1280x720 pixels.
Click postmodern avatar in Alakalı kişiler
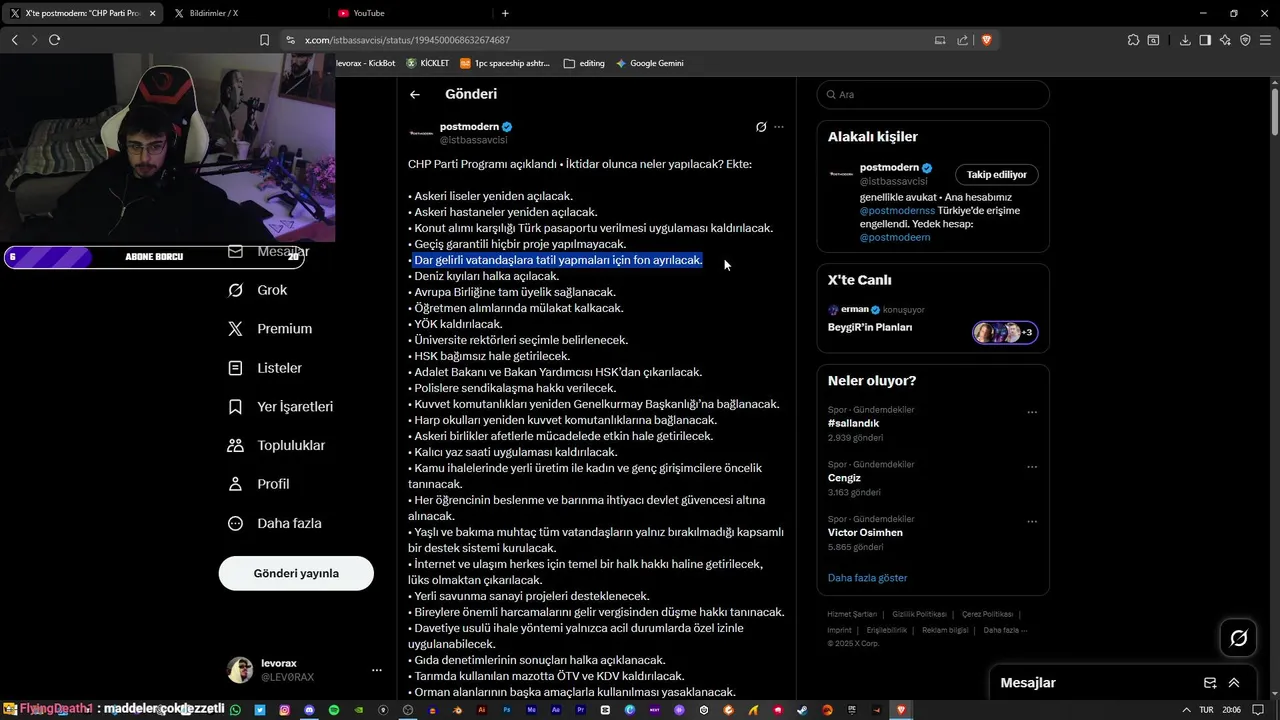pos(841,174)
